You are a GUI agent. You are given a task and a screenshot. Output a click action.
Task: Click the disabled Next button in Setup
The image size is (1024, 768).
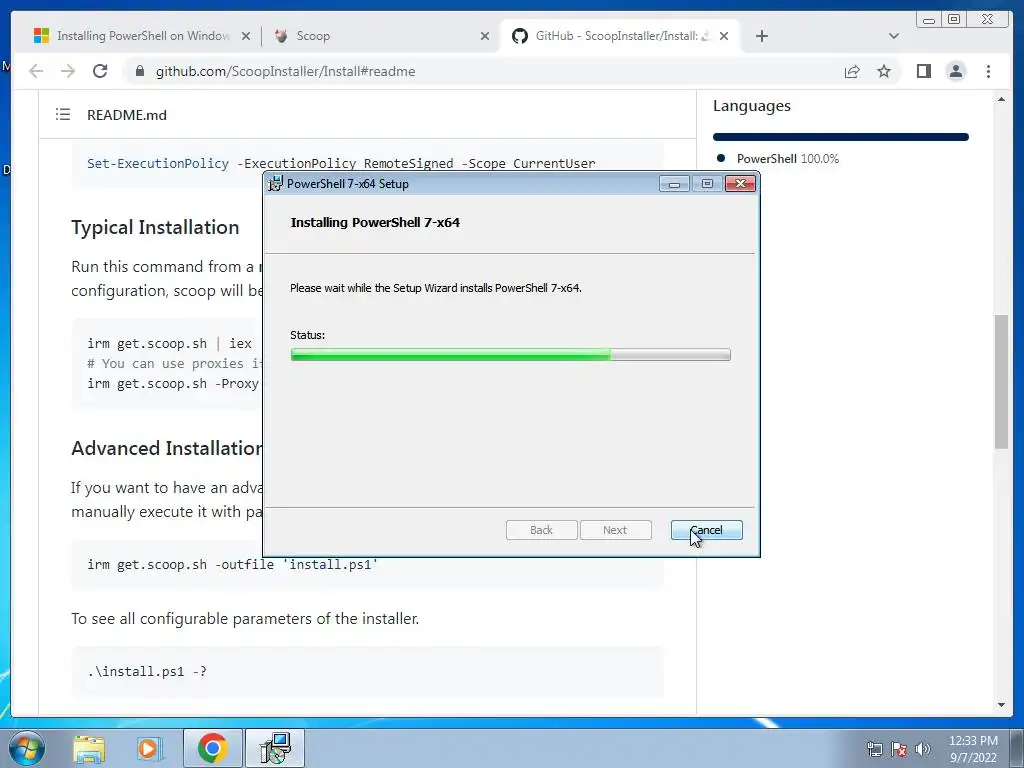615,530
